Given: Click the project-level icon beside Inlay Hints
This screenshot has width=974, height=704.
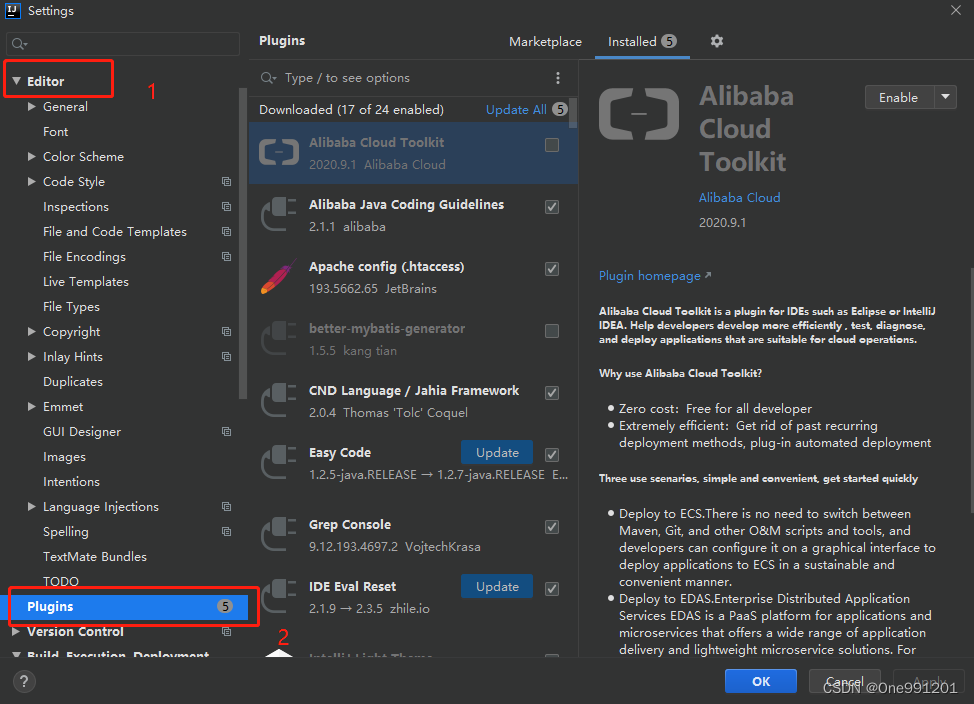Looking at the screenshot, I should click(x=227, y=357).
